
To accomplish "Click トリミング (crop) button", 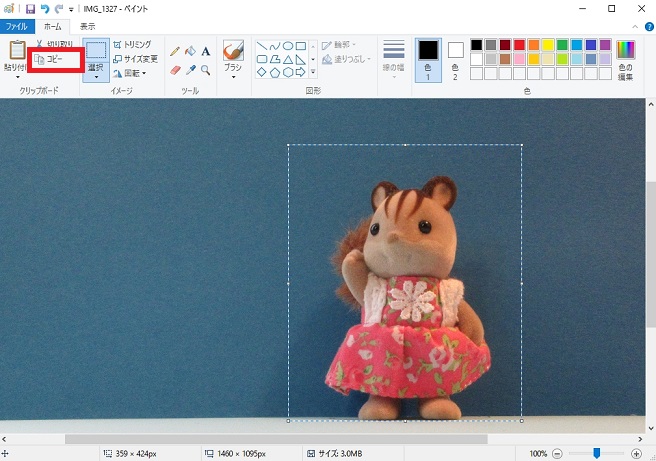I will [132, 44].
